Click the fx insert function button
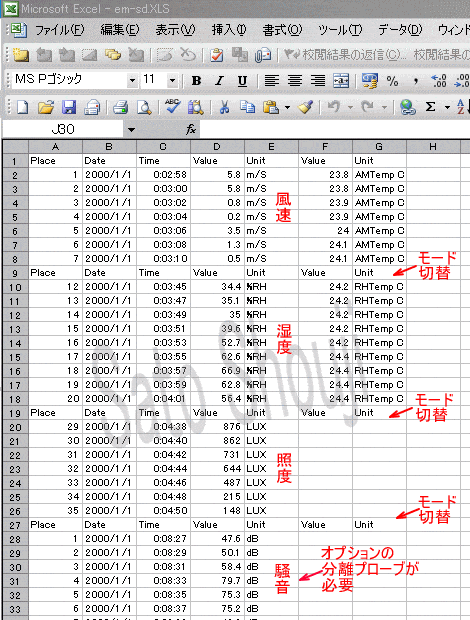470x620 pixels. [x=191, y=129]
